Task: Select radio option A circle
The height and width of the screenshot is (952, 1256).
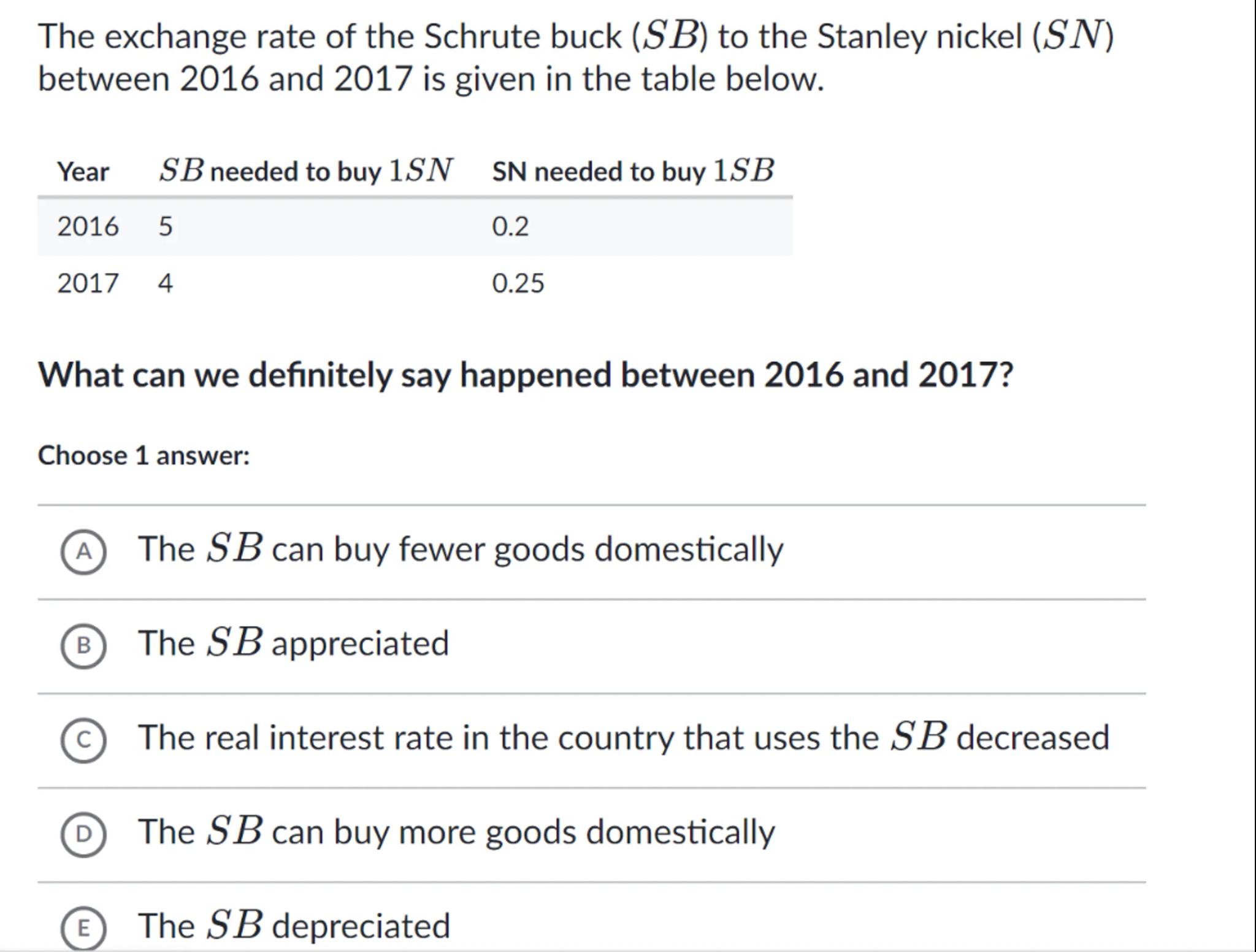Action: [x=83, y=551]
